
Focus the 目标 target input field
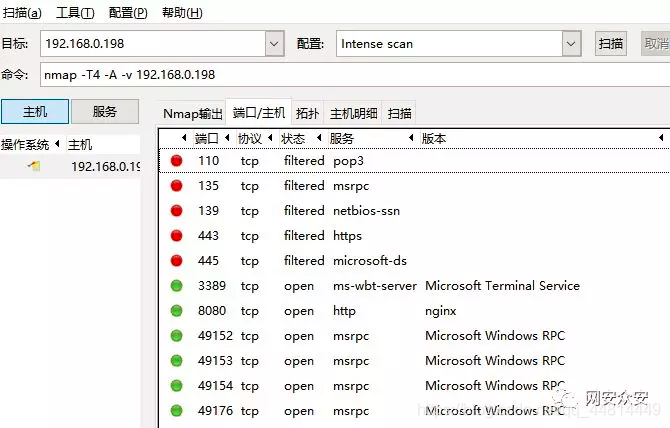pyautogui.click(x=153, y=44)
